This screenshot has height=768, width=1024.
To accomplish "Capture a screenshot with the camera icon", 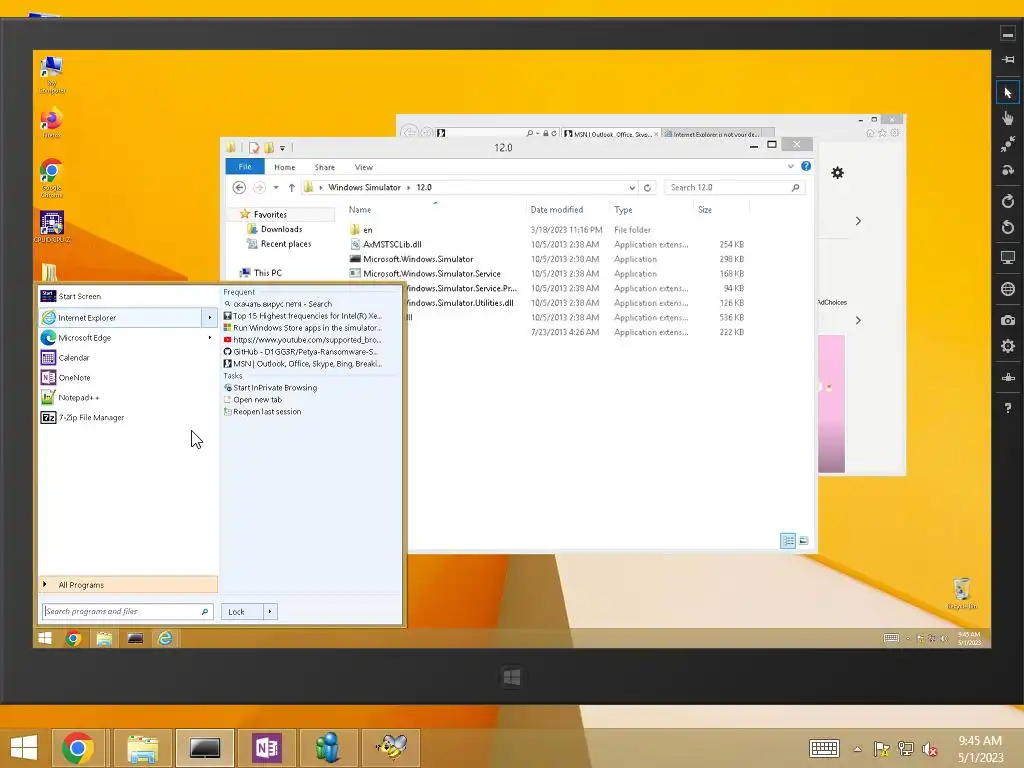I will pos(1008,320).
